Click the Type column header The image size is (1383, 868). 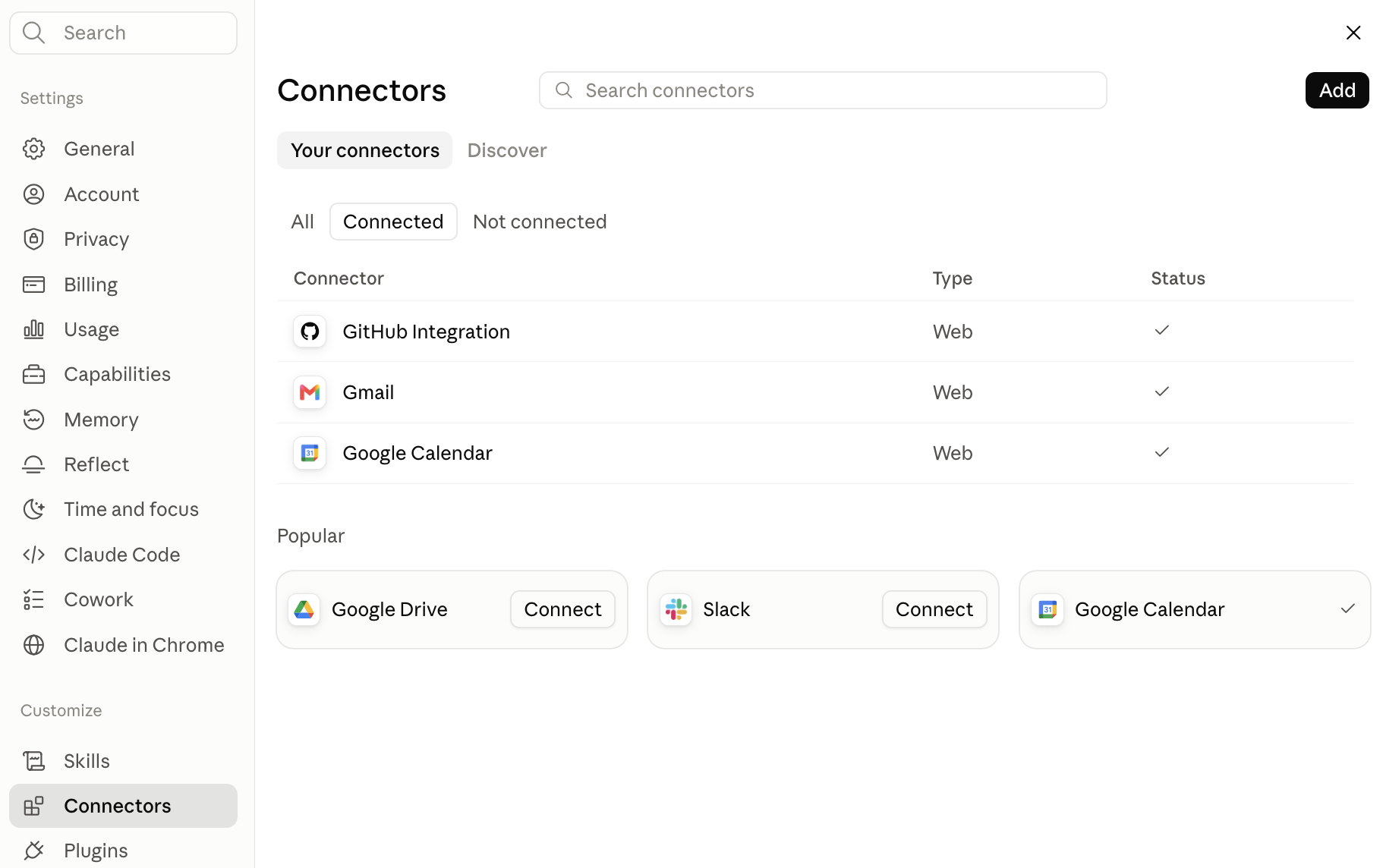[x=953, y=278]
